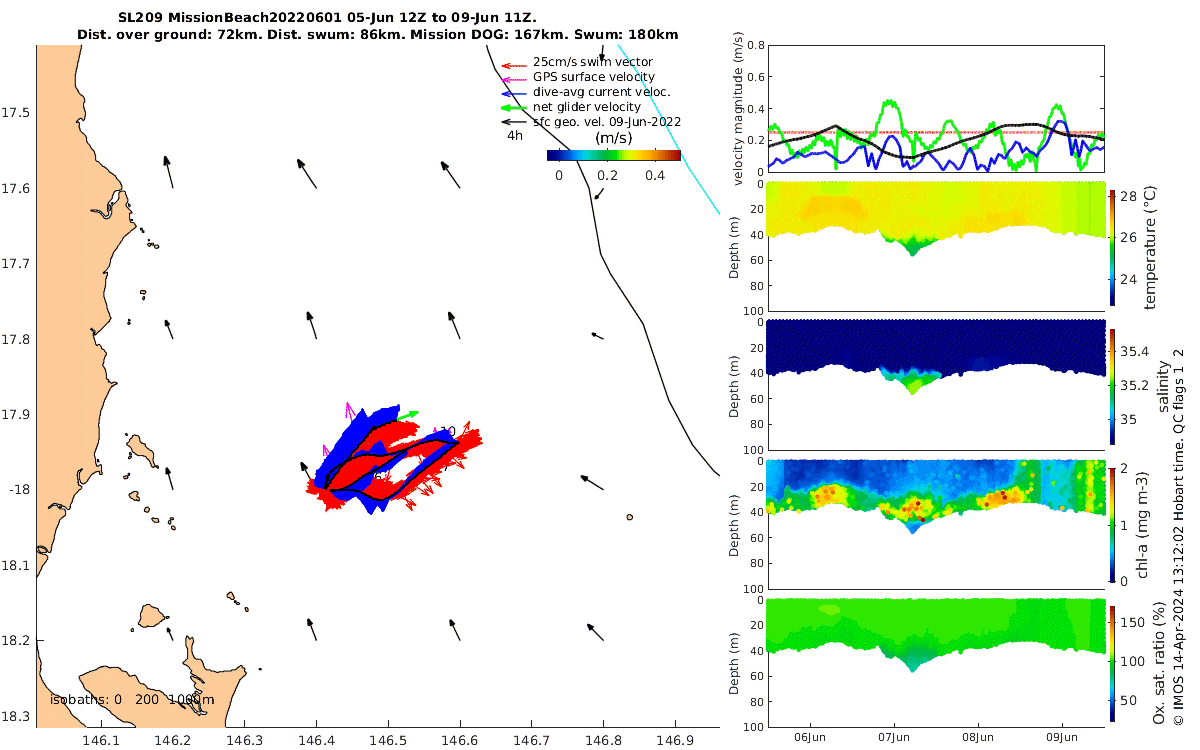The width and height of the screenshot is (1200, 750).
Task: Click the '146.5' longitude tick label
Action: click(x=388, y=741)
